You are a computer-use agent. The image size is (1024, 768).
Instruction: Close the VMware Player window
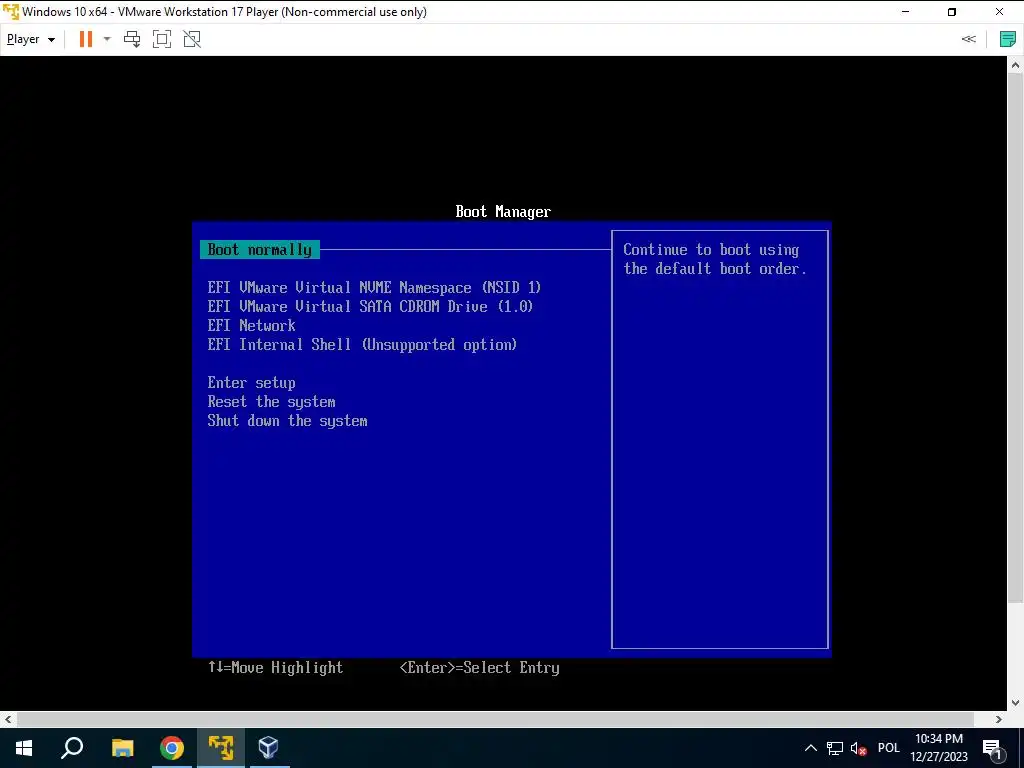(x=1000, y=12)
